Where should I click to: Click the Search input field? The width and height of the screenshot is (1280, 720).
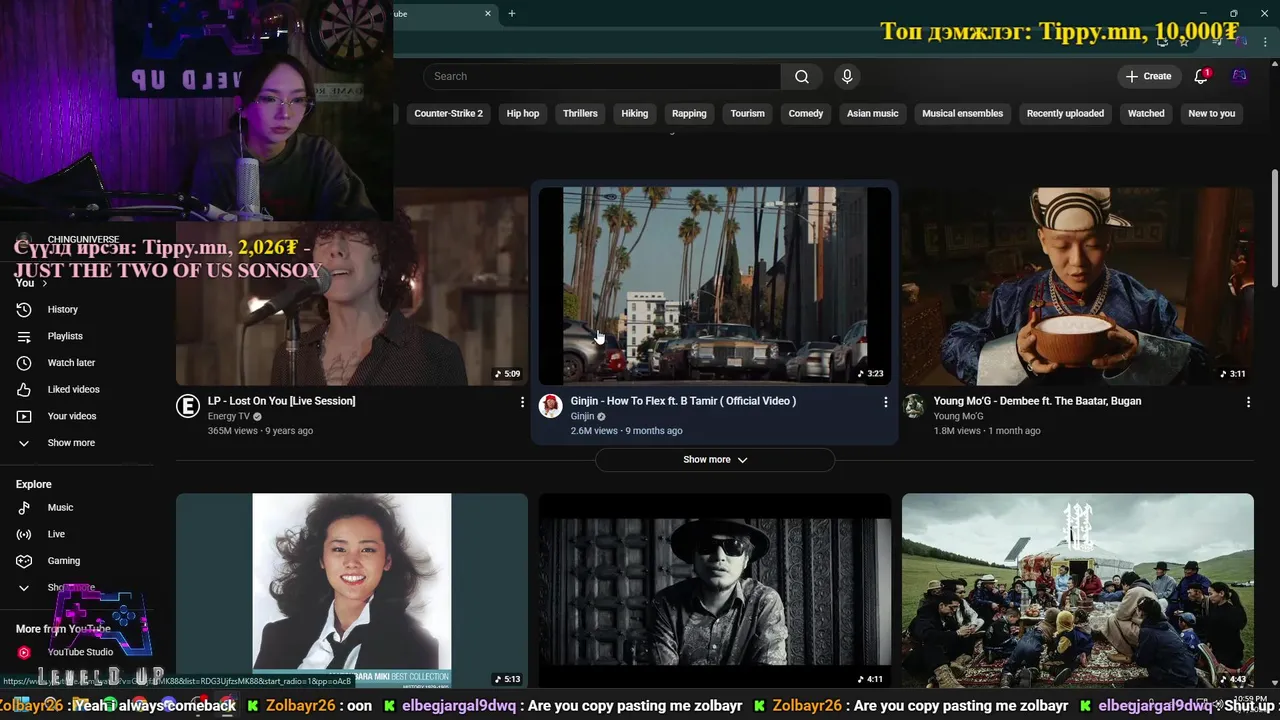602,76
